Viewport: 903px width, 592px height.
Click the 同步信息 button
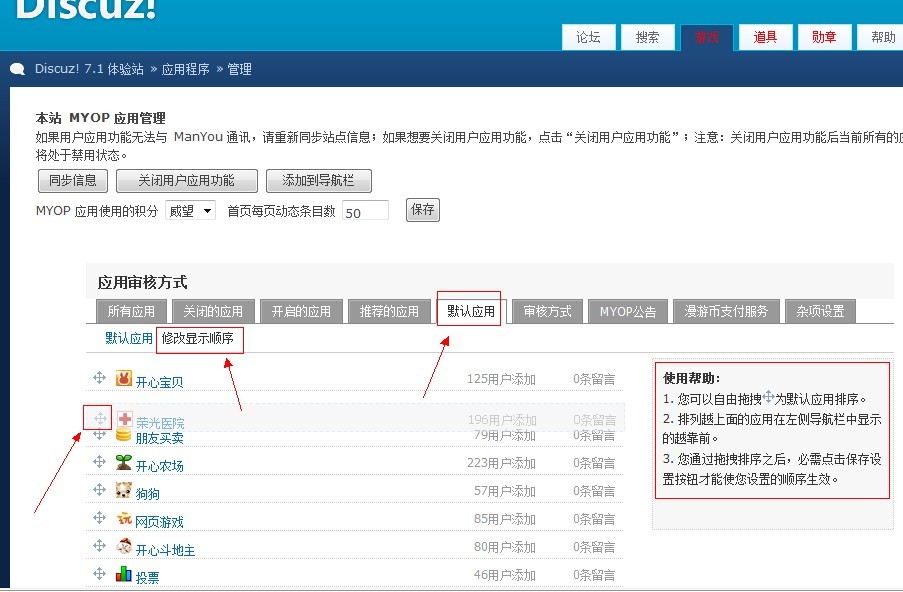click(x=73, y=180)
